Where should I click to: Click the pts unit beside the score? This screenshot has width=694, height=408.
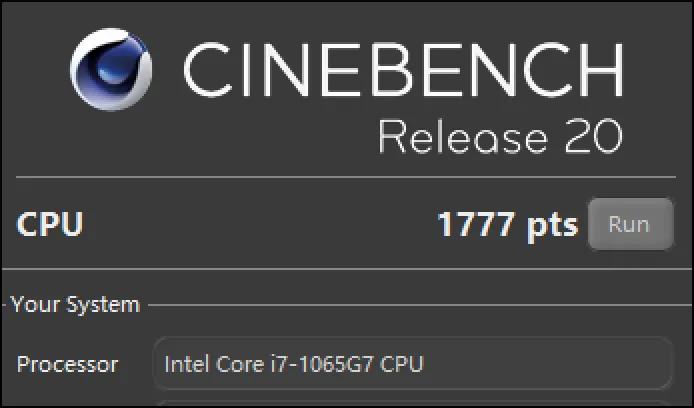coord(552,224)
